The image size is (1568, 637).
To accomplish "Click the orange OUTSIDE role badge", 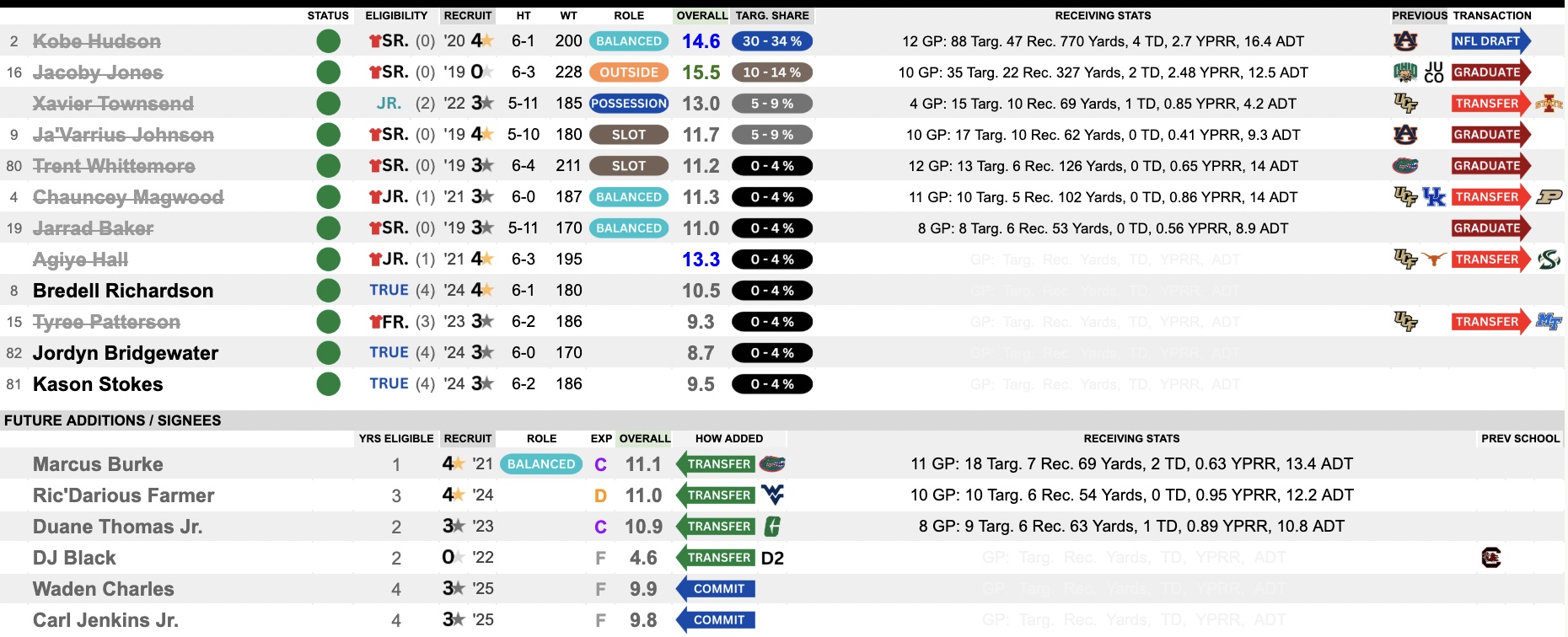I will tap(629, 72).
